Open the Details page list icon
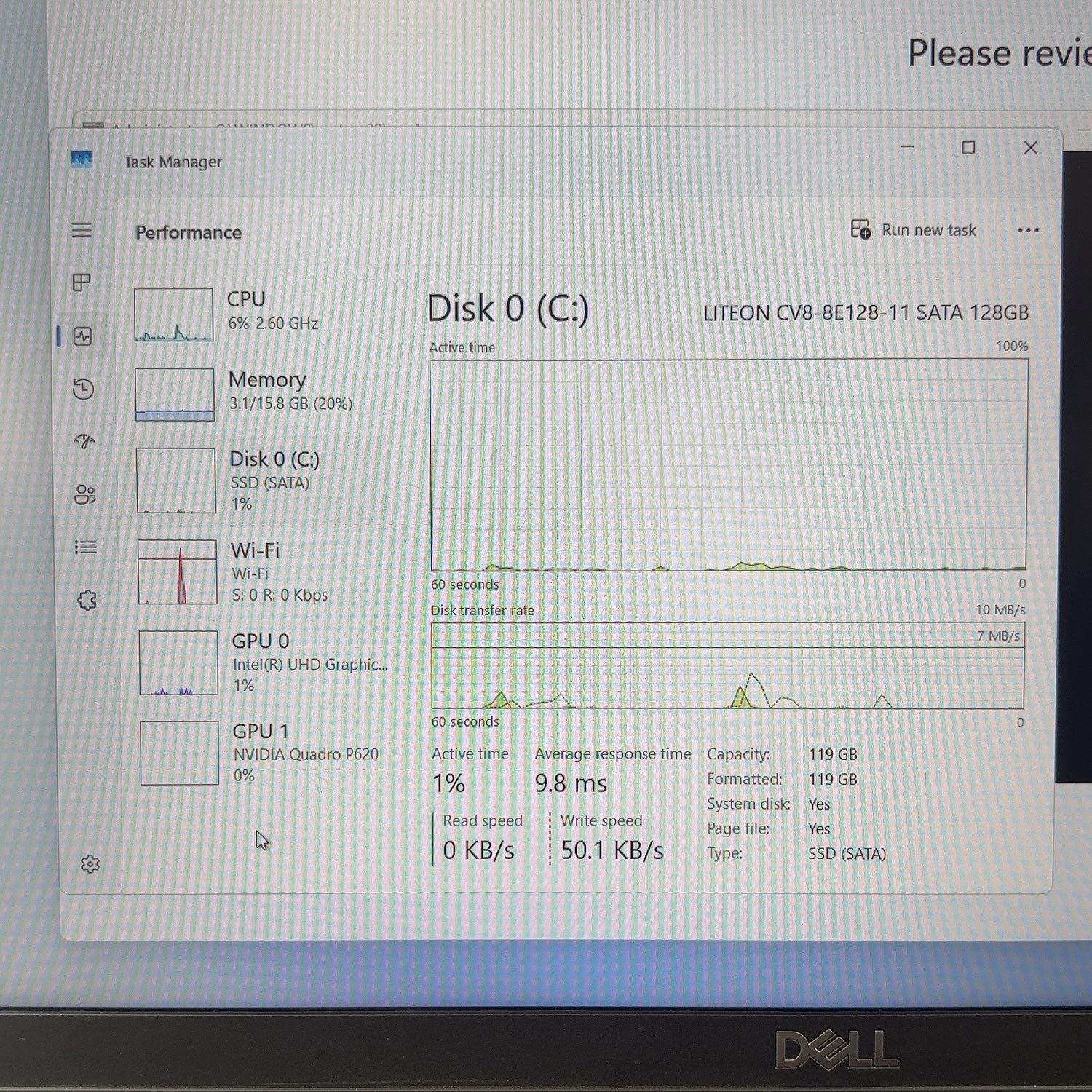The height and width of the screenshot is (1092, 1092). point(85,547)
